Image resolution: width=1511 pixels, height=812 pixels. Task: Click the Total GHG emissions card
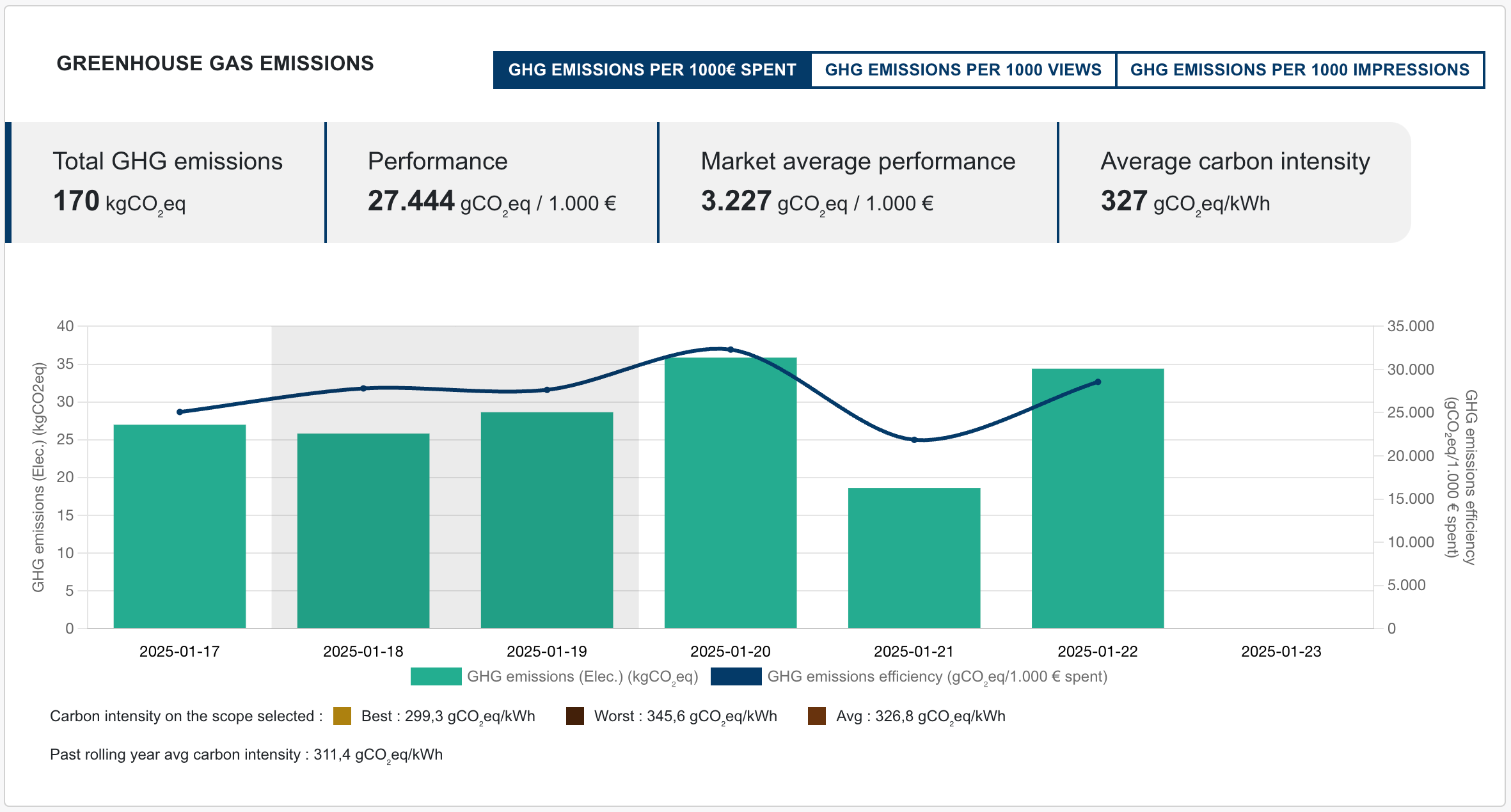[168, 182]
